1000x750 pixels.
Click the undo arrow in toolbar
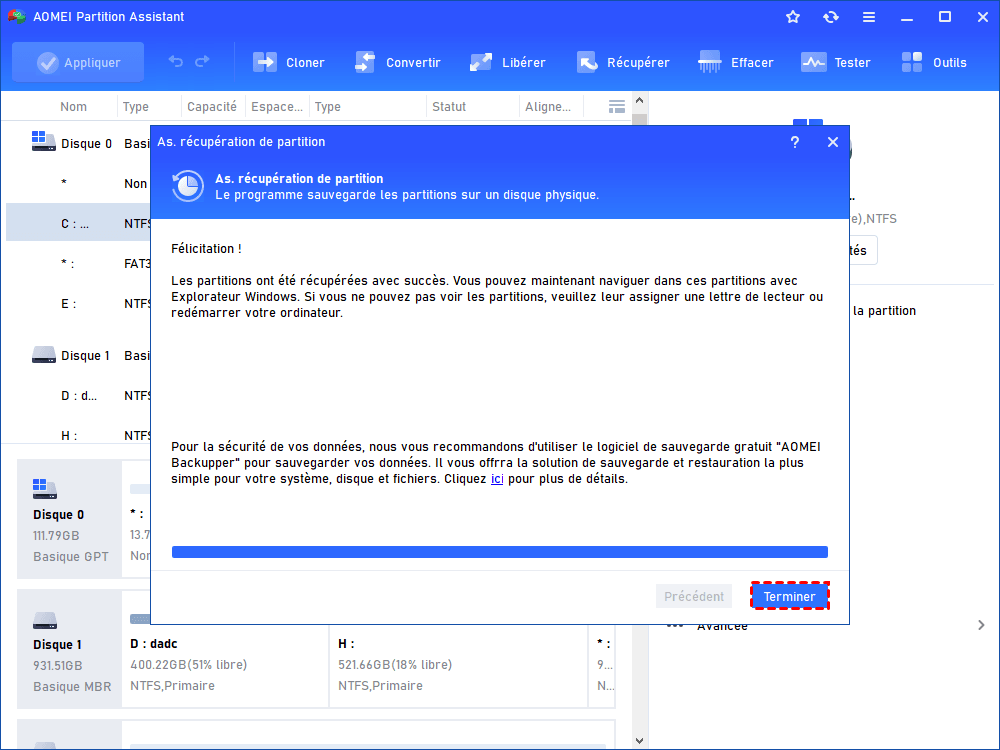pyautogui.click(x=176, y=62)
